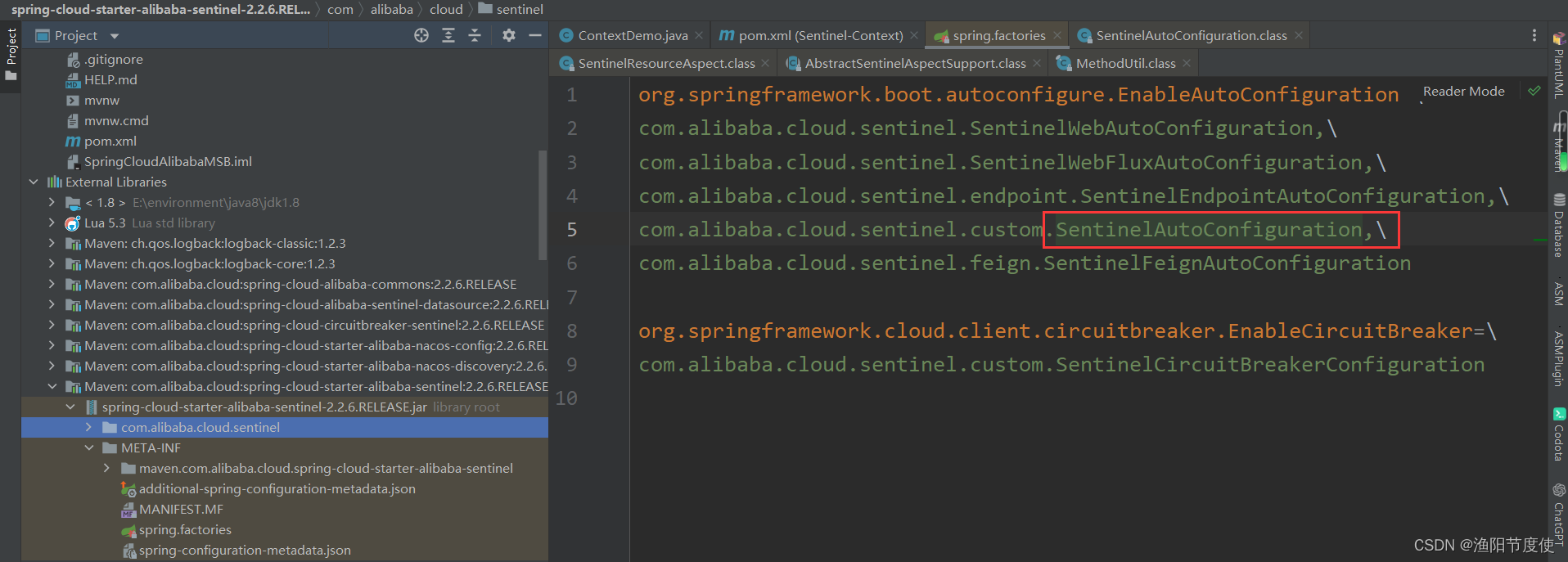Open the Project view dropdown

coord(115,36)
